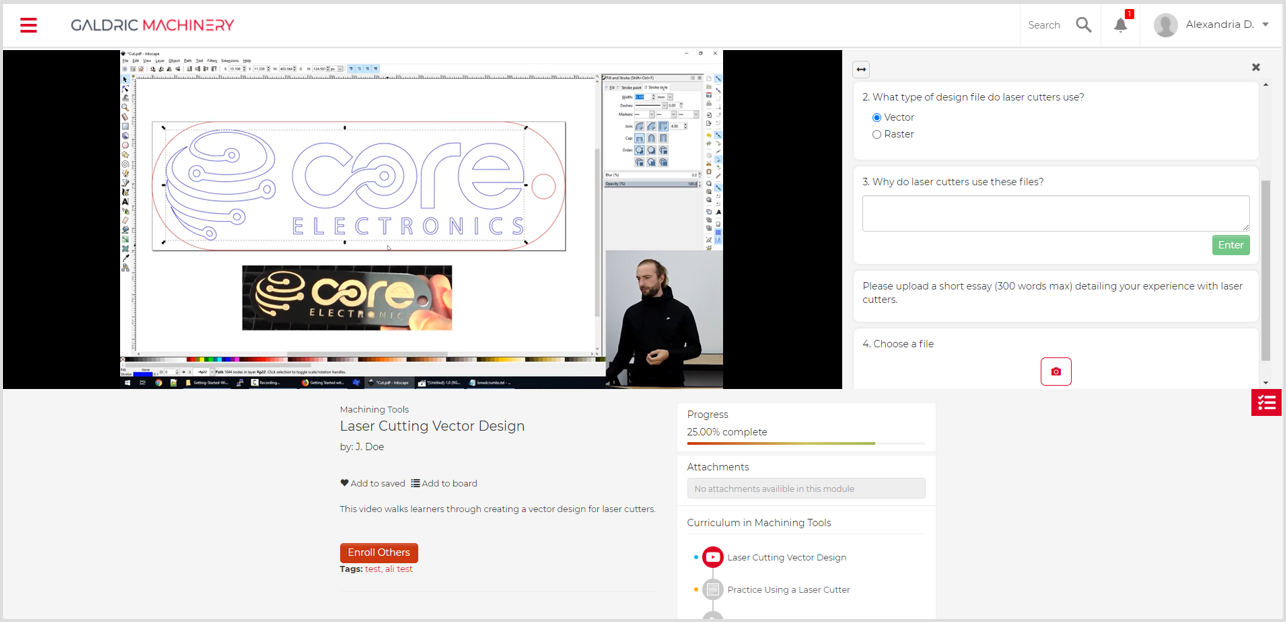Screen dimensions: 1286x622
Task: Click the "Attachments" heading
Action: (x=718, y=467)
